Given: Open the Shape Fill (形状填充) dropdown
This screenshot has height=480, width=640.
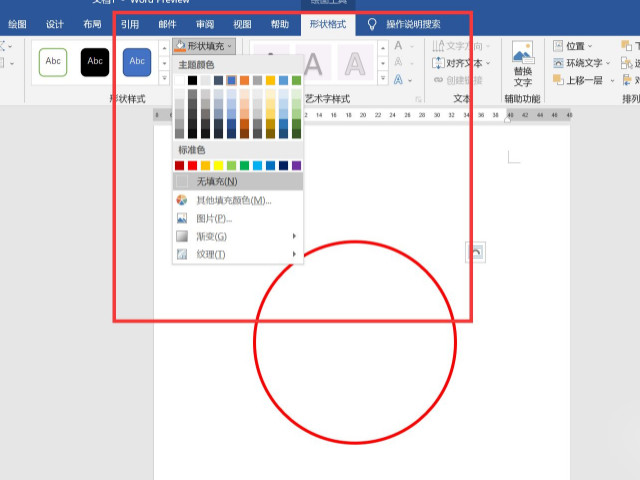Looking at the screenshot, I should click(204, 46).
